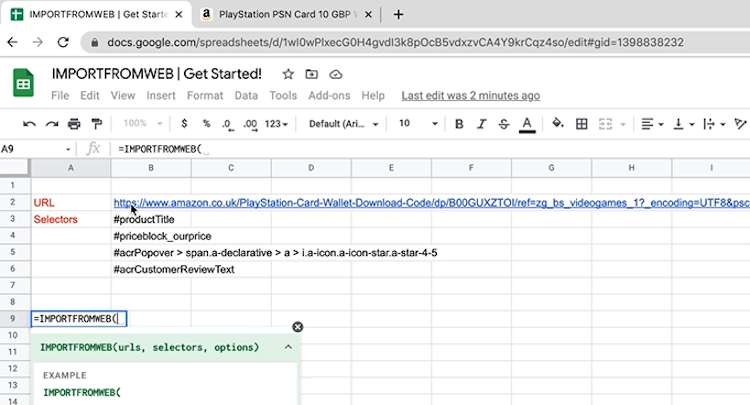Image resolution: width=750 pixels, height=405 pixels.
Task: Click the redo arrow icon
Action: (52, 124)
